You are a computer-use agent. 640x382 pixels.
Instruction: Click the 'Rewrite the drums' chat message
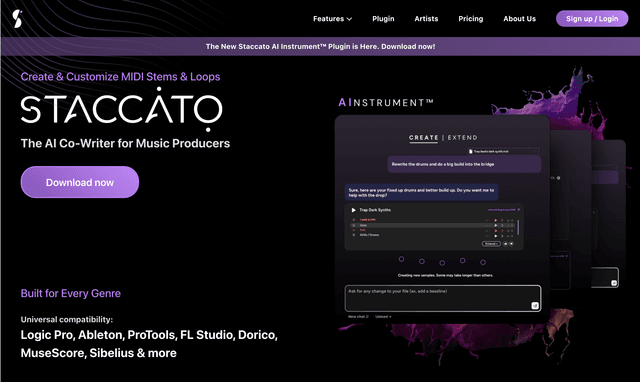[464, 164]
